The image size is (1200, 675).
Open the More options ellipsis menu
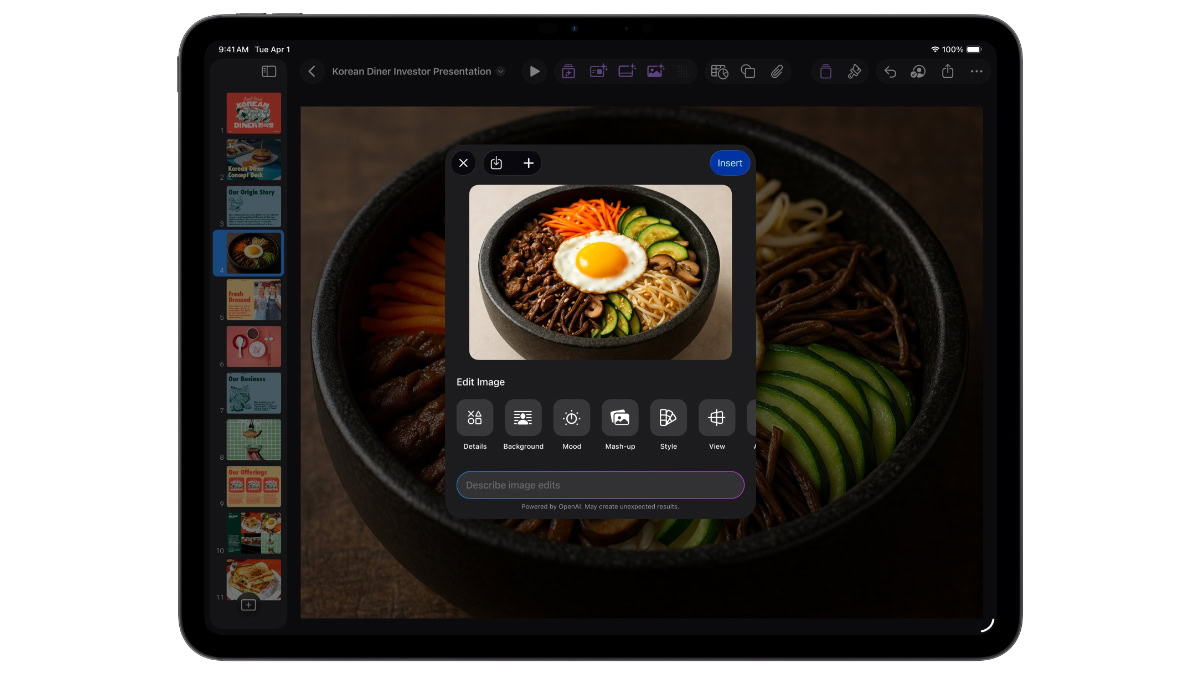[976, 71]
